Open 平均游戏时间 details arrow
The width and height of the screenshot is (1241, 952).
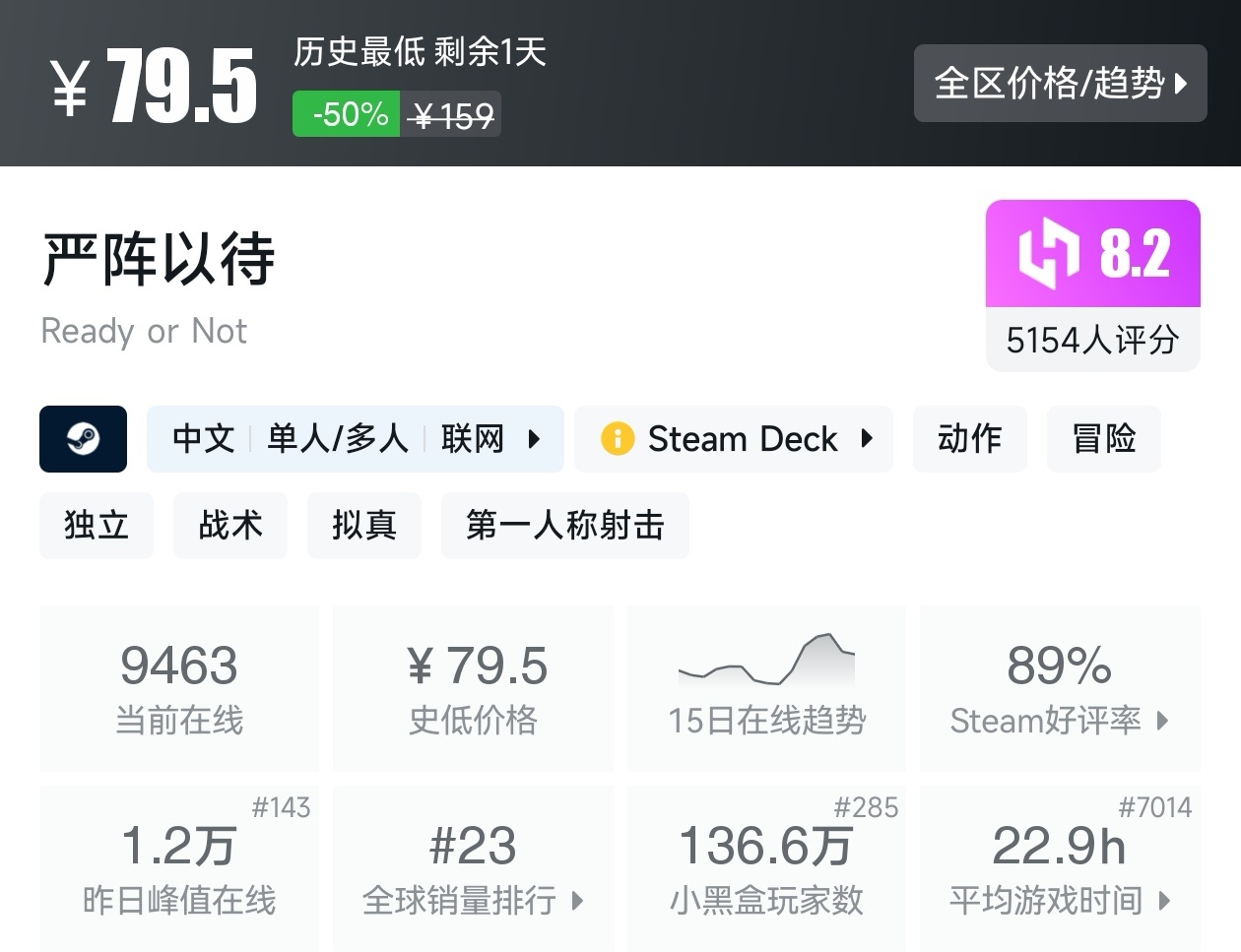[1164, 901]
